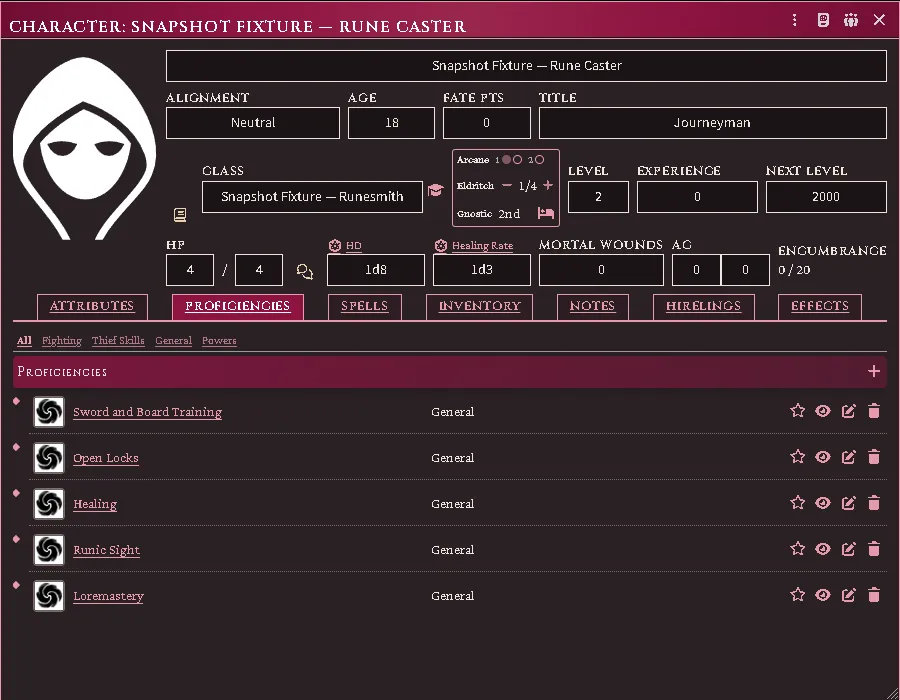Click the graduation cap icon beside Class
The width and height of the screenshot is (900, 700).
click(436, 190)
